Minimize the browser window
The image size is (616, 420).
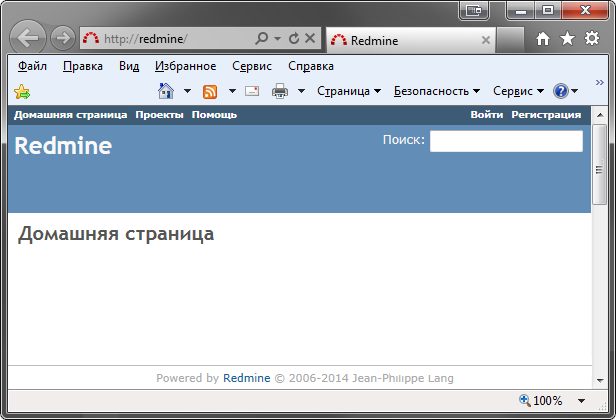(521, 10)
